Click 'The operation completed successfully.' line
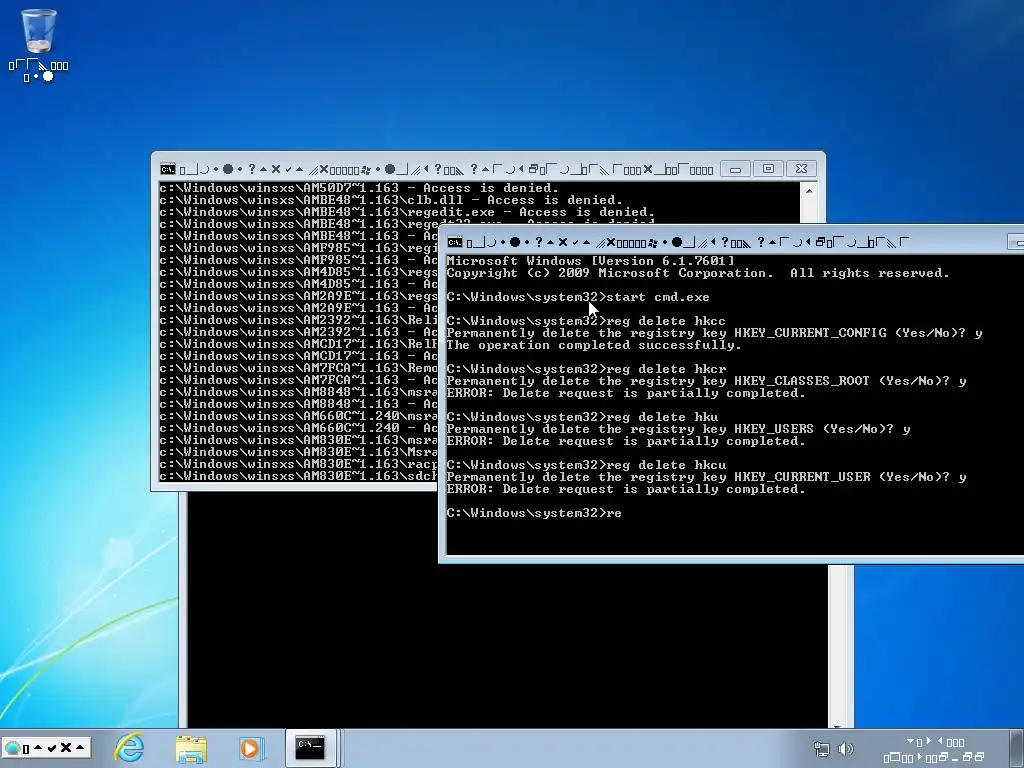 pos(594,345)
